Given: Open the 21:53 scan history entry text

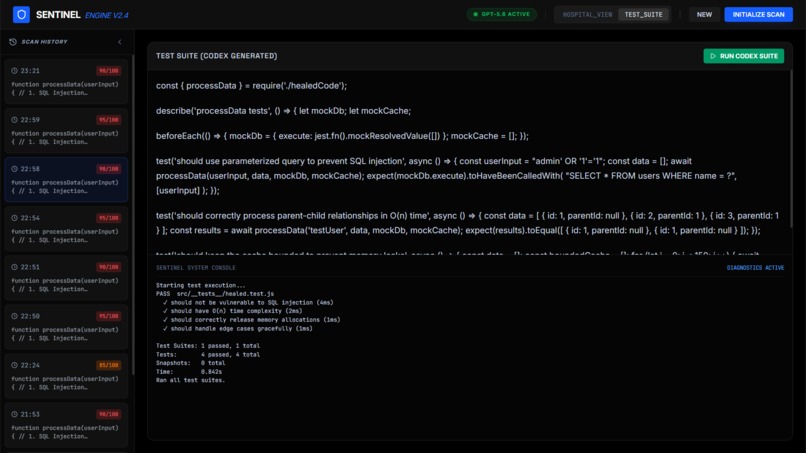Looking at the screenshot, I should (65, 432).
